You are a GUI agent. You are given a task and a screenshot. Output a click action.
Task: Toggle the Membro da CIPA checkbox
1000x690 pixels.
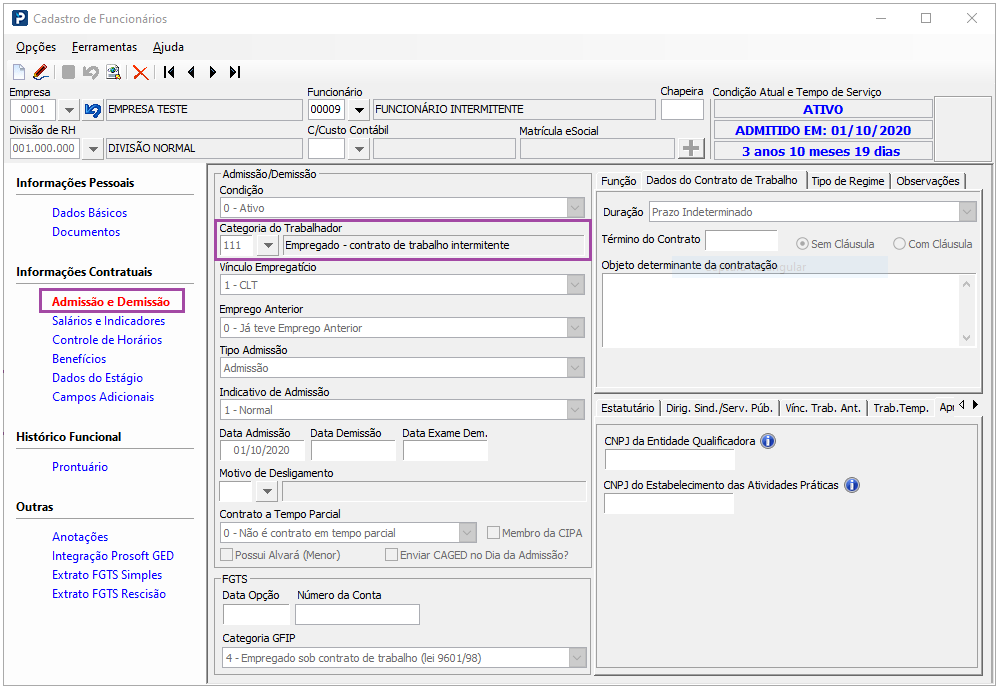coord(493,532)
